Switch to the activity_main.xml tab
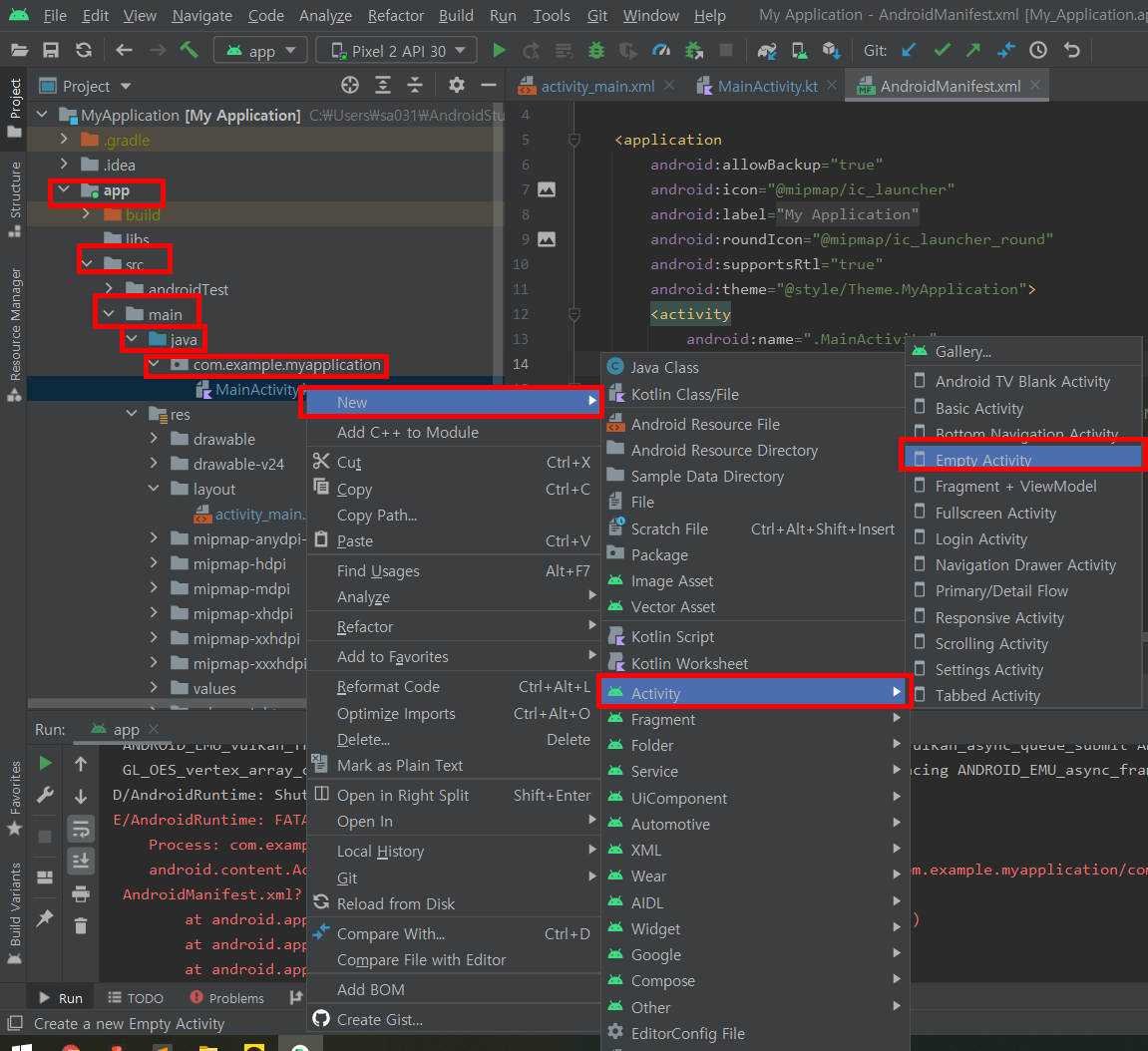The height and width of the screenshot is (1051, 1148). pos(596,87)
